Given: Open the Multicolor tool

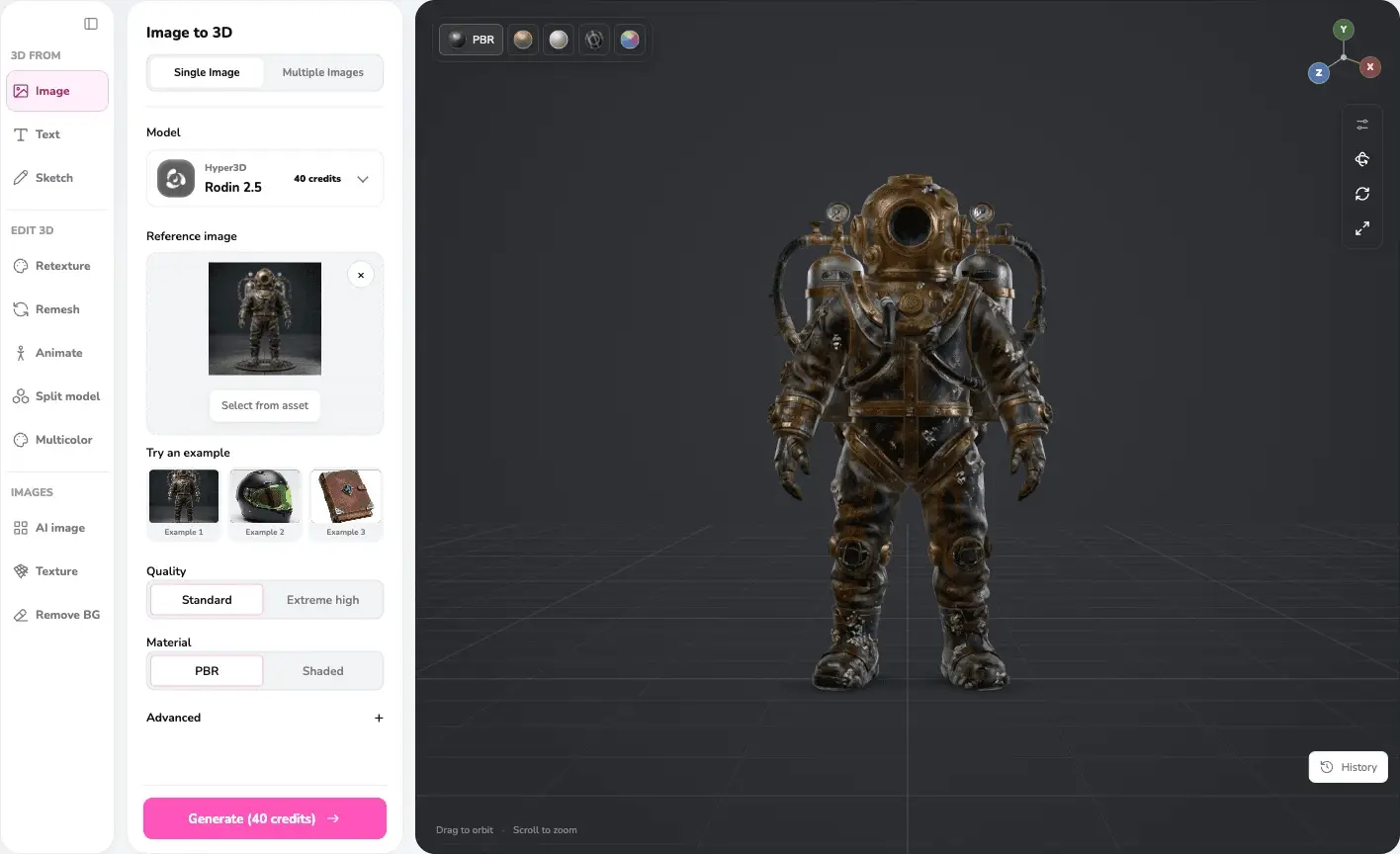Looking at the screenshot, I should point(57,440).
